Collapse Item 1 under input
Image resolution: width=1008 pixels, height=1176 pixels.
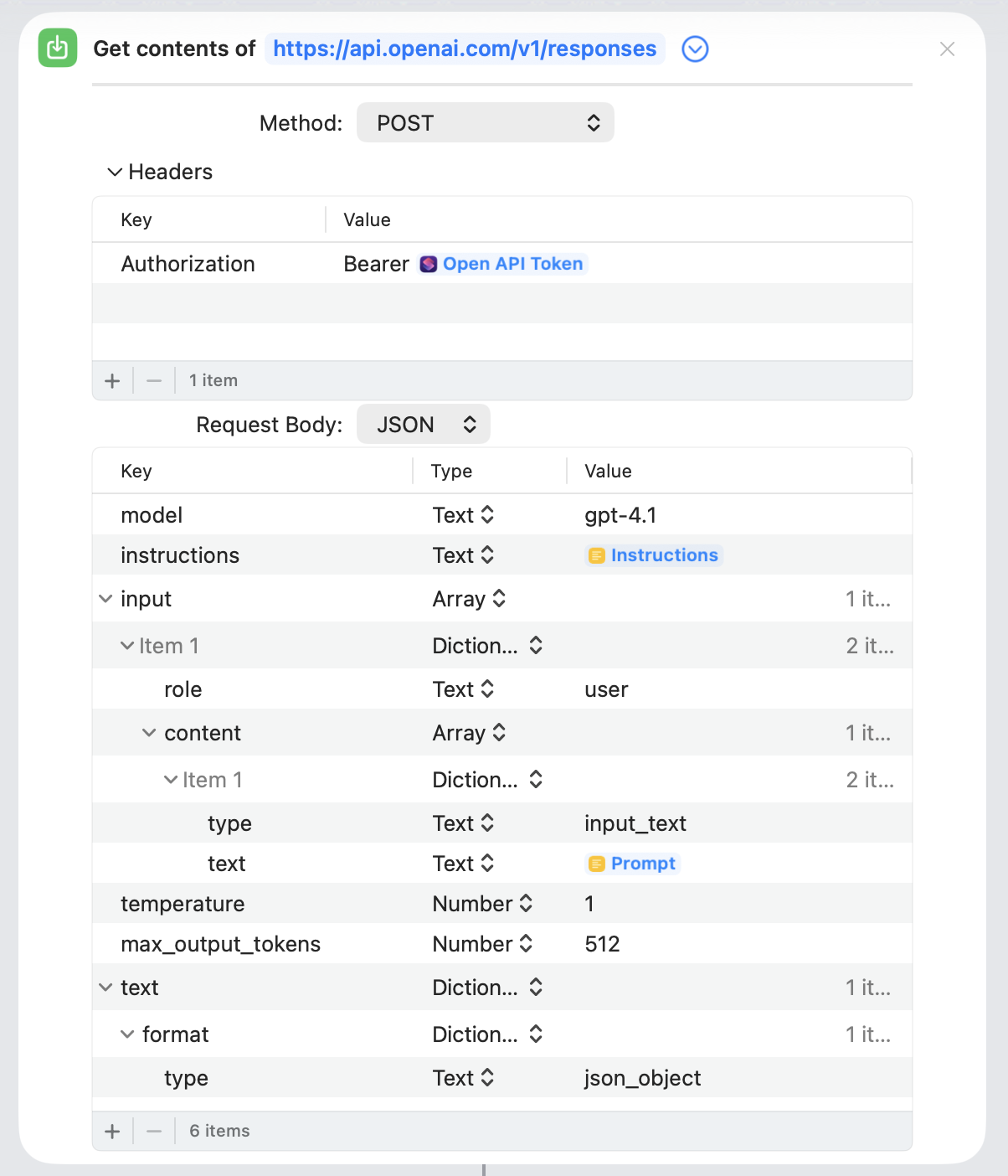tap(127, 646)
